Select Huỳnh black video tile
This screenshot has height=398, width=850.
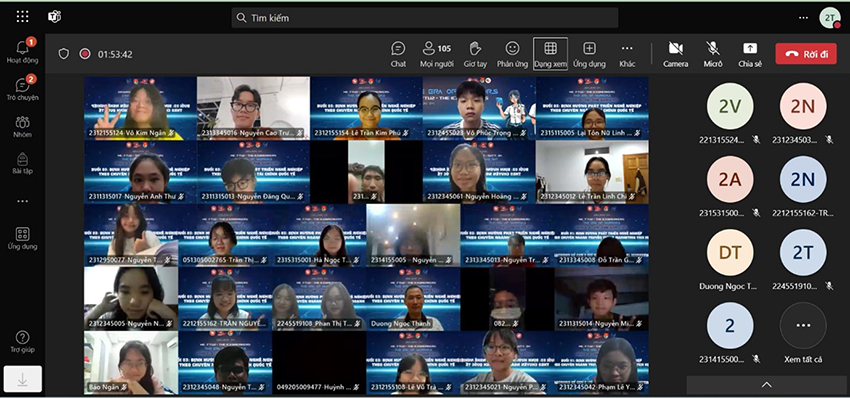point(319,363)
